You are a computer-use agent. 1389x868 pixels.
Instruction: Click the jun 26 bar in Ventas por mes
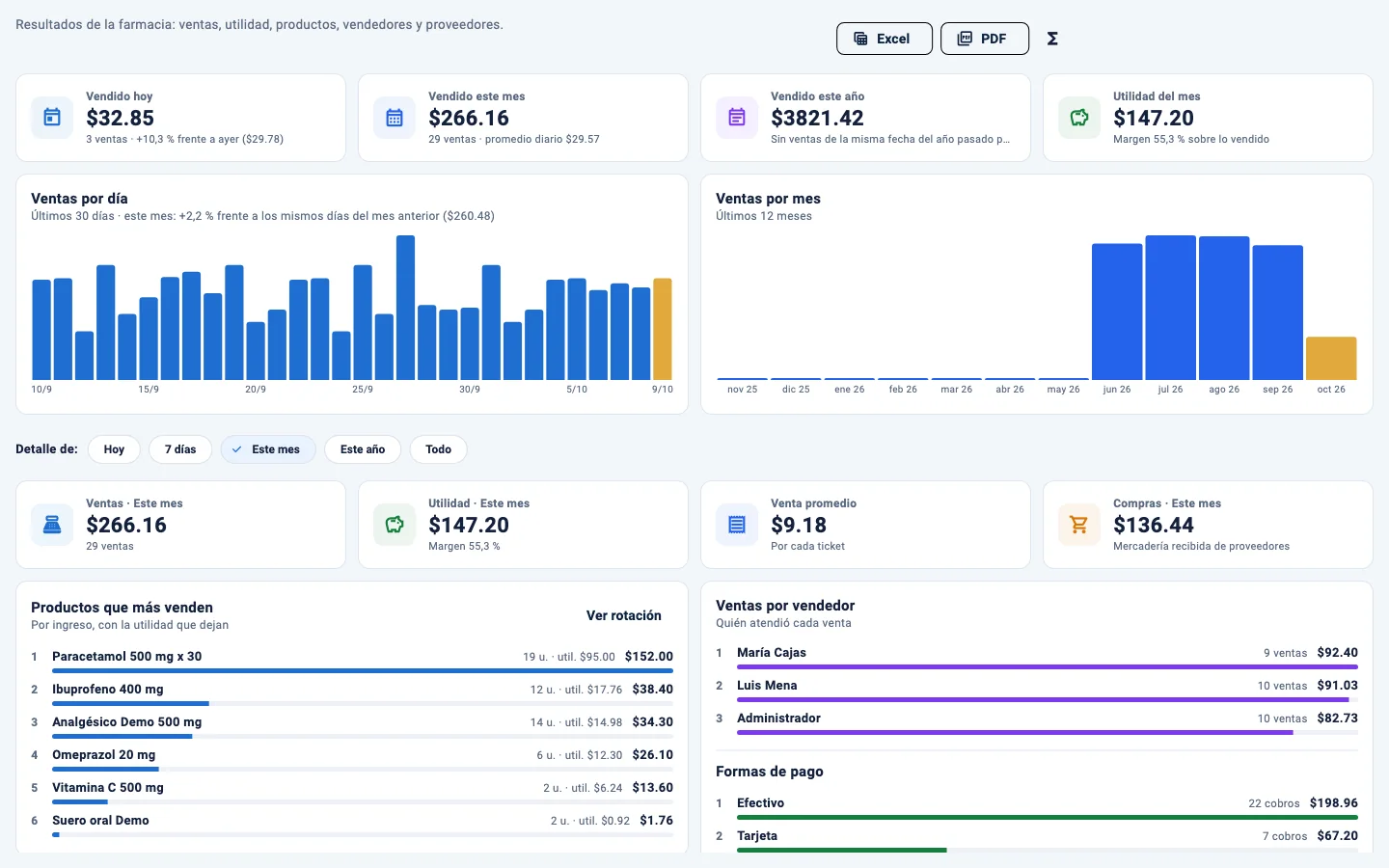[1117, 312]
